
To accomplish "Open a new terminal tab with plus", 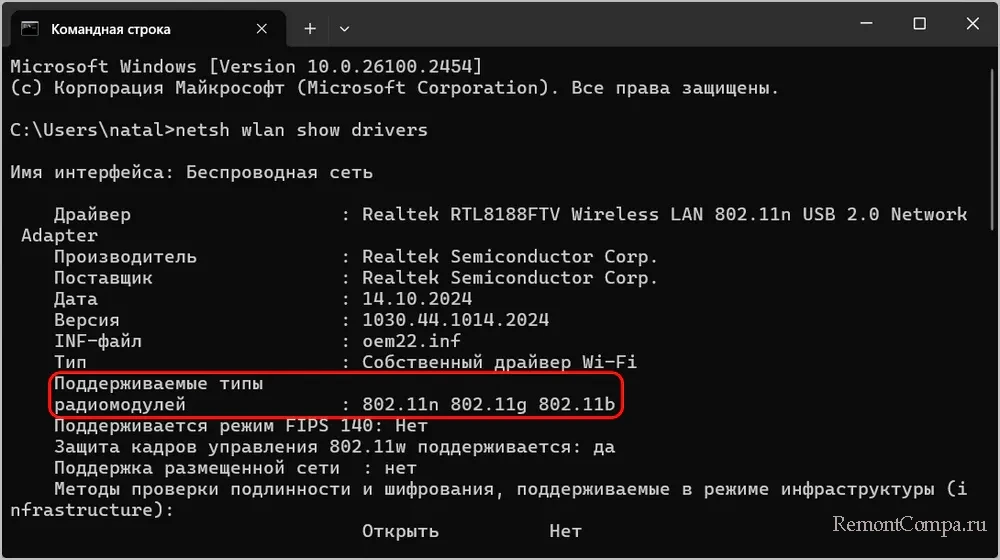I will (x=310, y=29).
